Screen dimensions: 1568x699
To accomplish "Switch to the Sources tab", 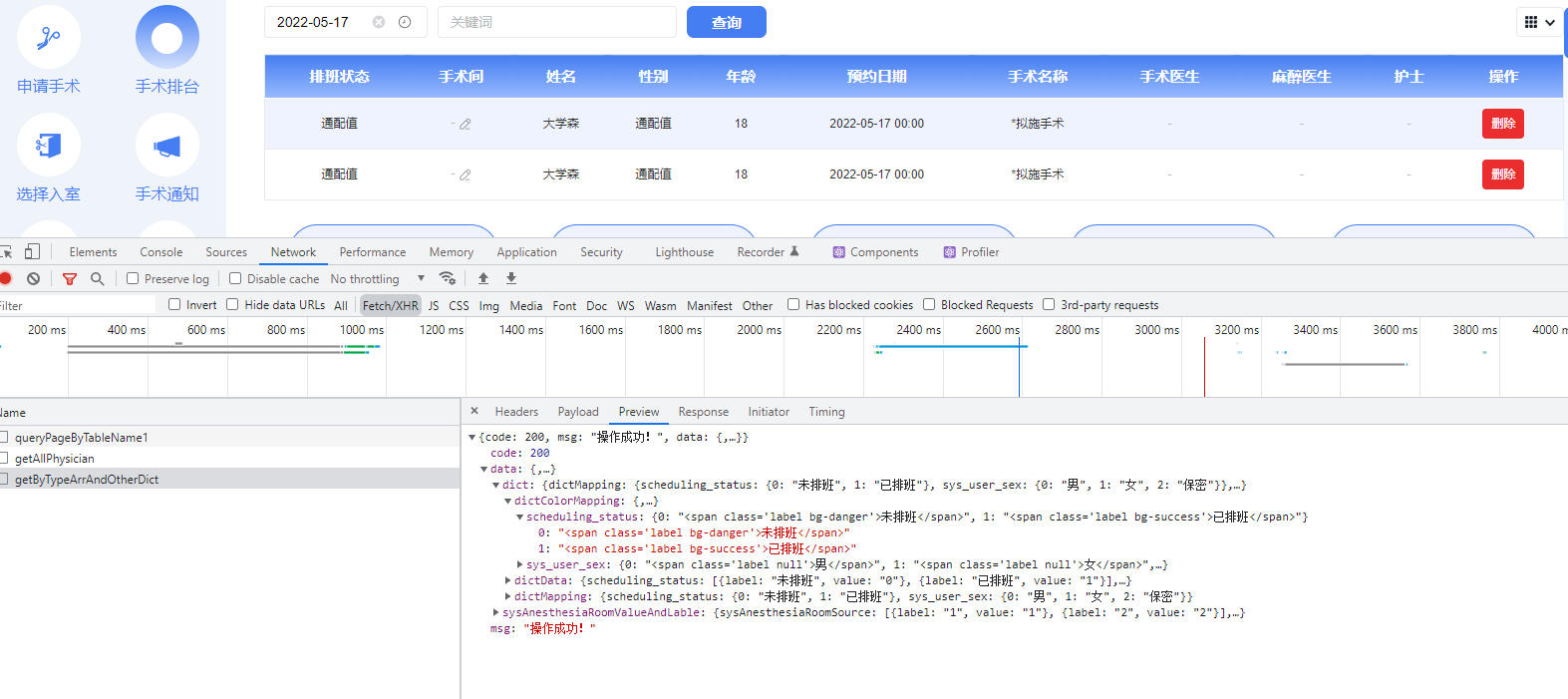I will [x=226, y=252].
